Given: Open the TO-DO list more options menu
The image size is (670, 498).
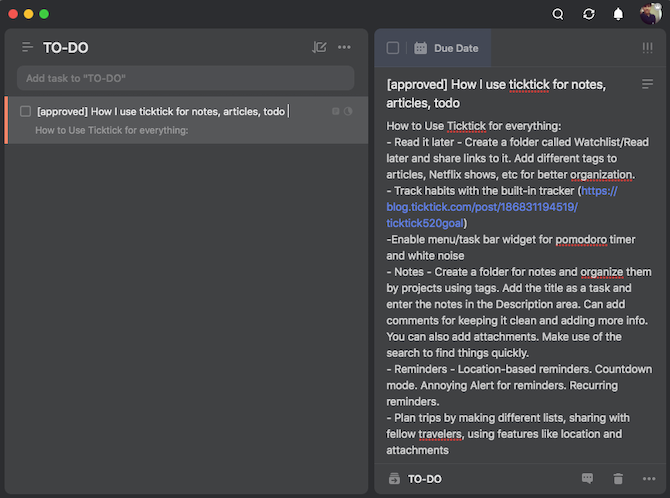Looking at the screenshot, I should pos(344,47).
